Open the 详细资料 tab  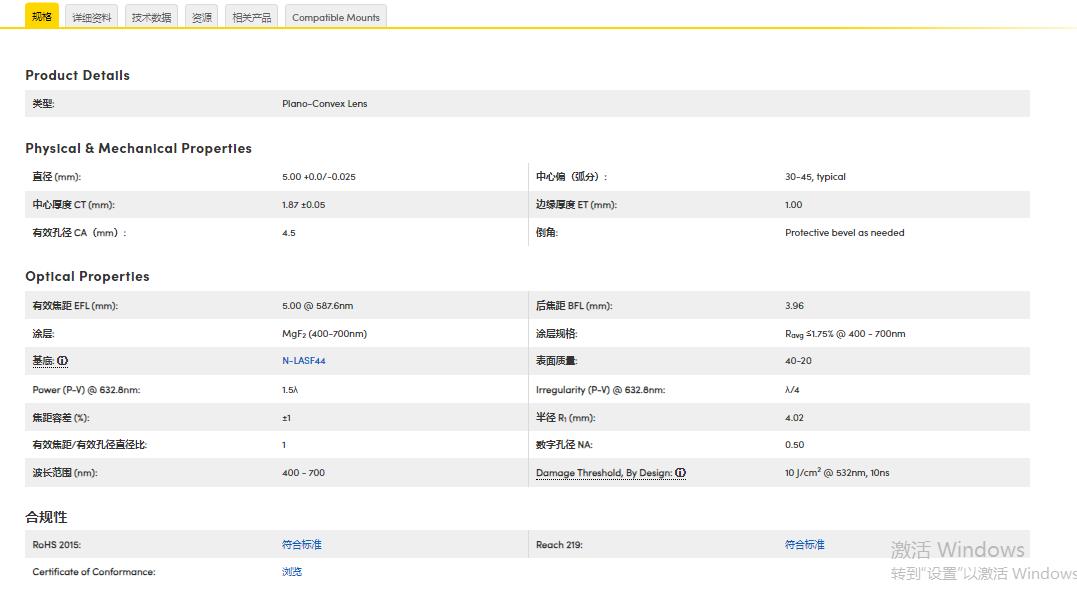[x=92, y=18]
